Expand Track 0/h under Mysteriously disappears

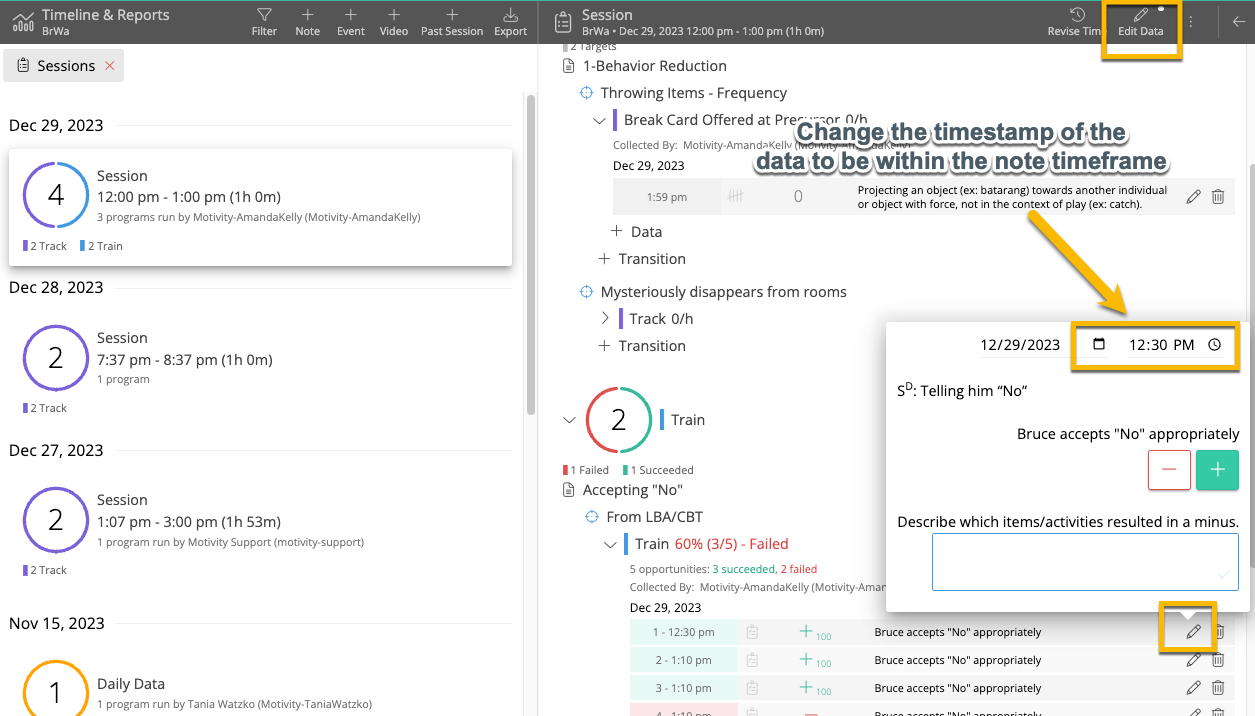(x=605, y=318)
